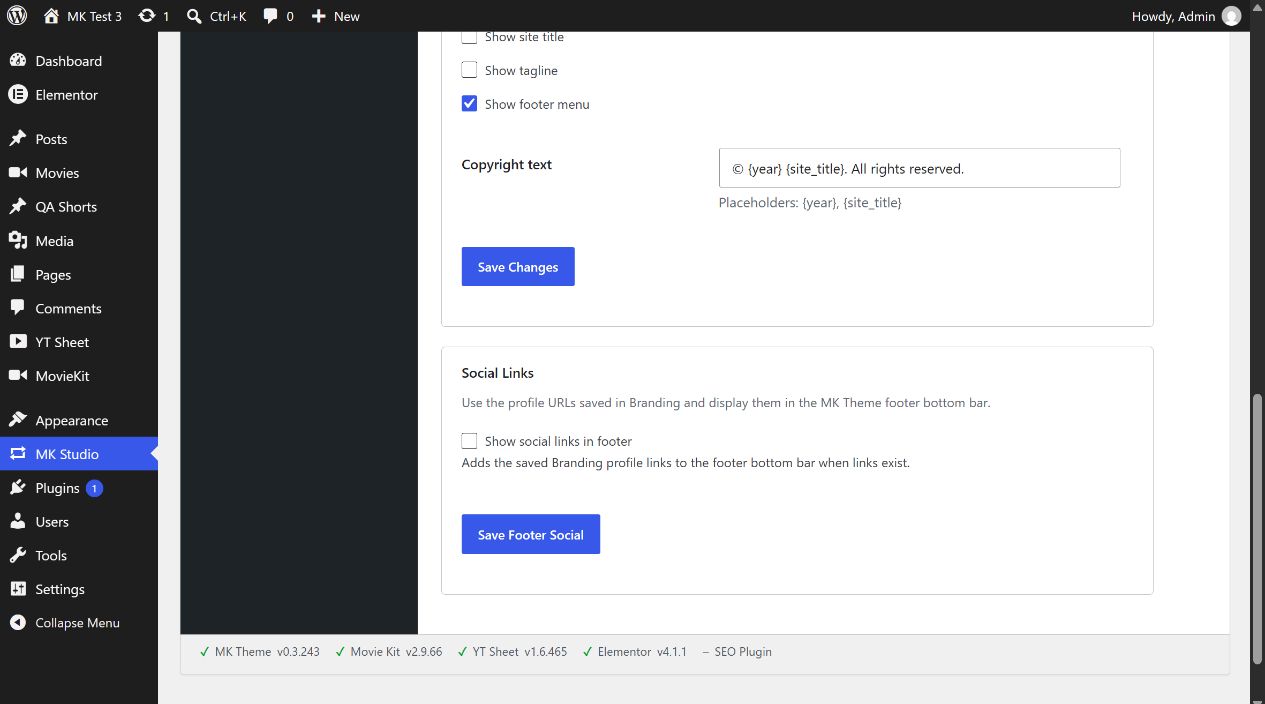Click the Users person icon
The width and height of the screenshot is (1265, 704).
[17, 522]
